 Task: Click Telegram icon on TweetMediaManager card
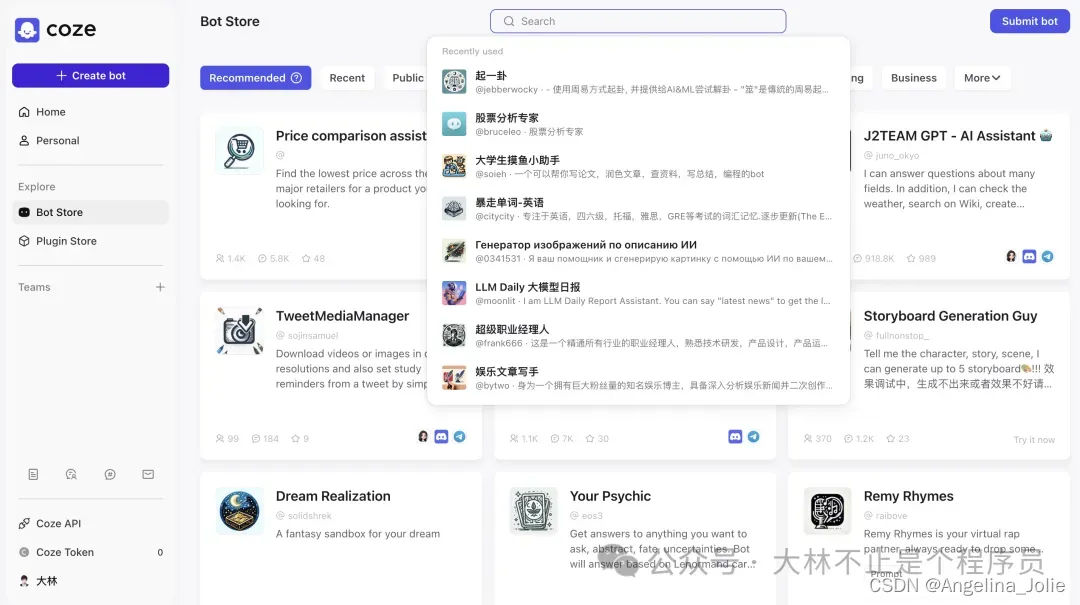click(x=459, y=437)
